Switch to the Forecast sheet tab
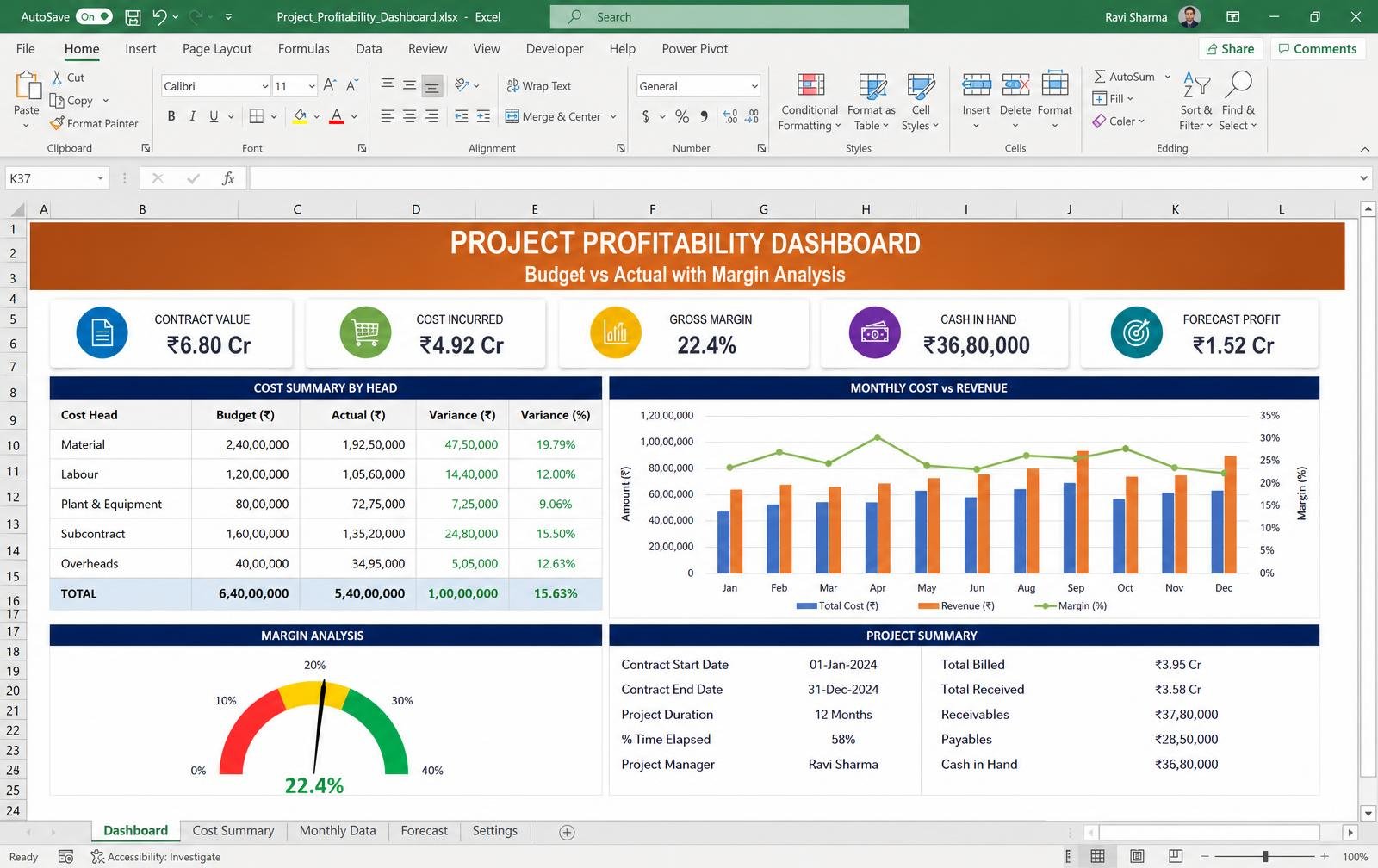 coord(424,831)
